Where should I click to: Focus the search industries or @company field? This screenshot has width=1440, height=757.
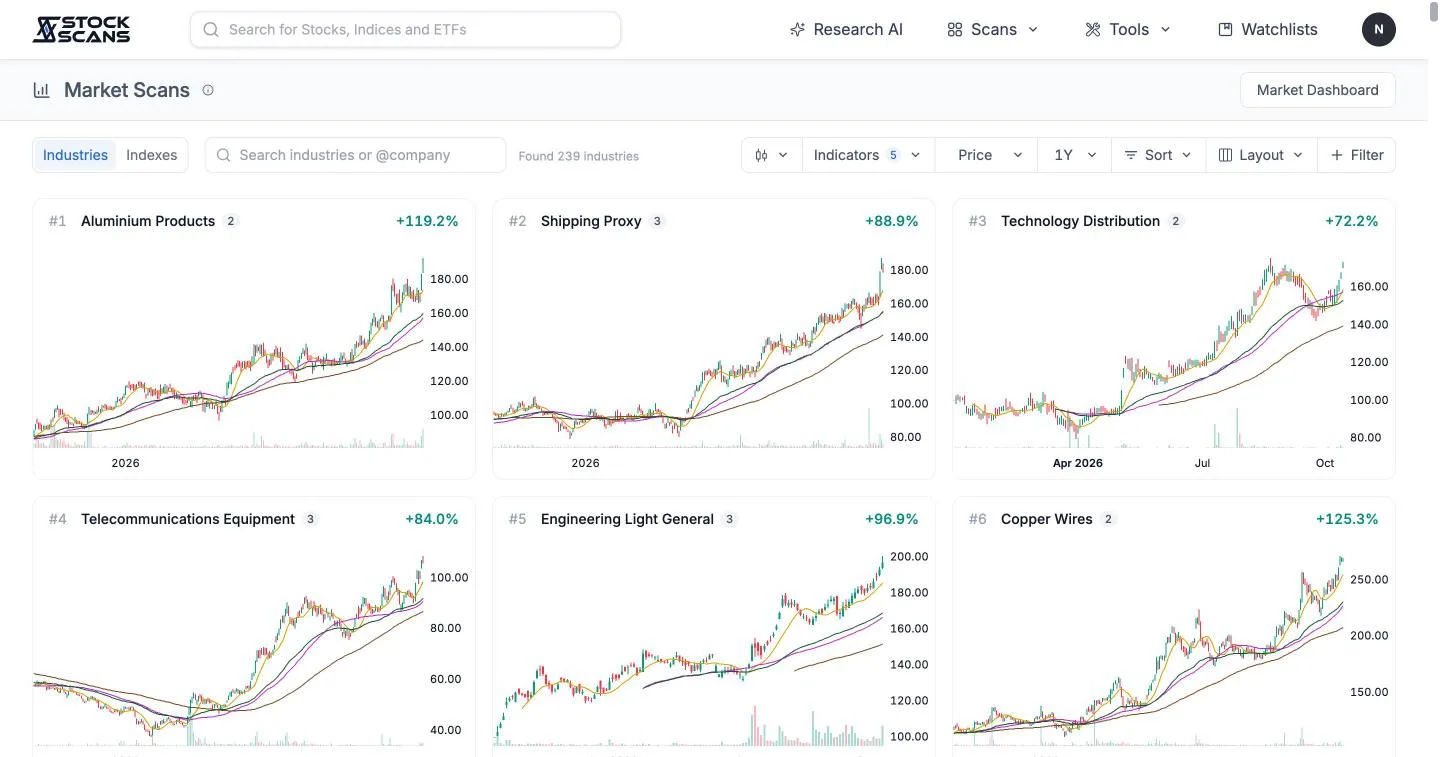pyautogui.click(x=355, y=155)
